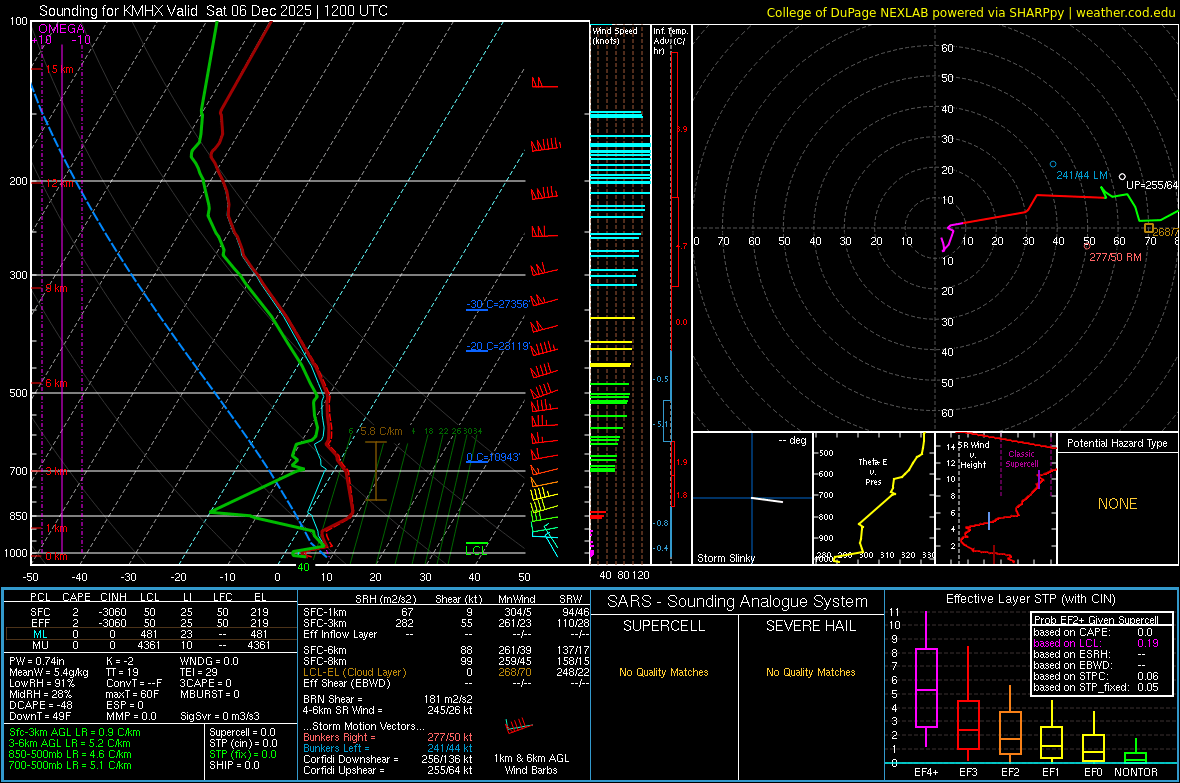The height and width of the screenshot is (783, 1180).
Task: Click the BRN Shear = 181 m2/s2 line
Action: point(388,699)
